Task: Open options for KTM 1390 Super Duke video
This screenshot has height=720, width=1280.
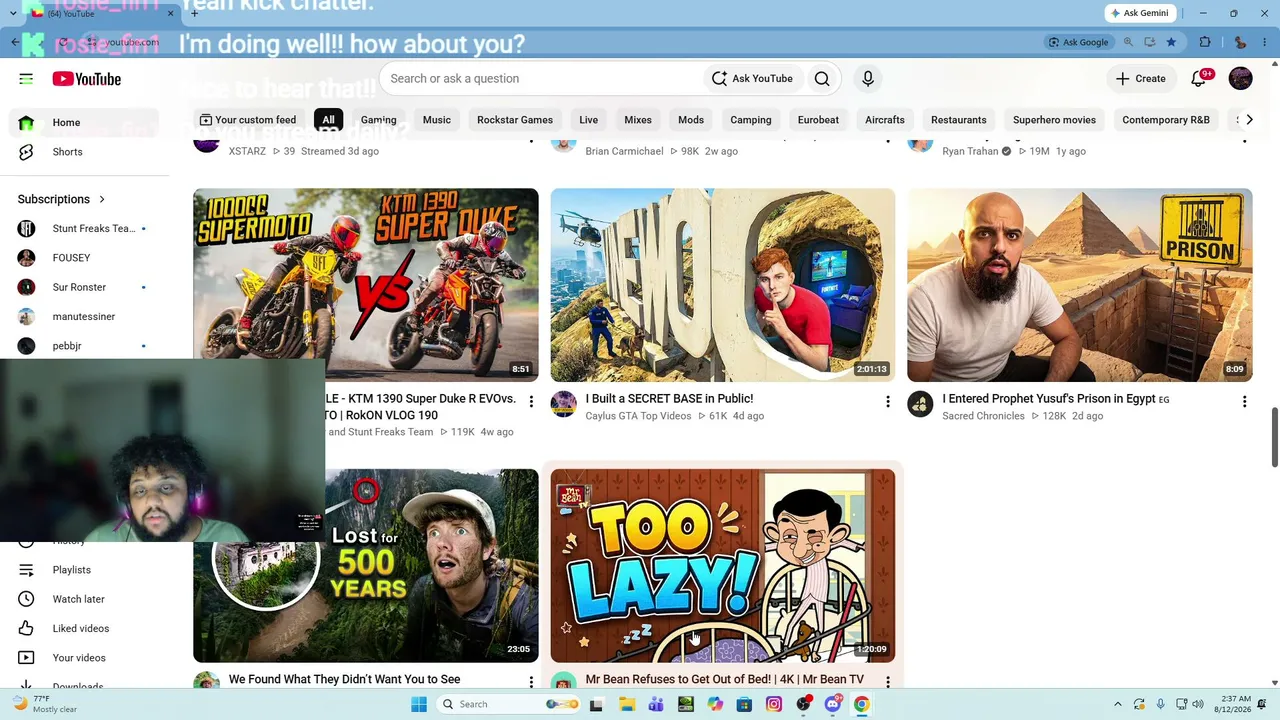Action: pyautogui.click(x=531, y=402)
